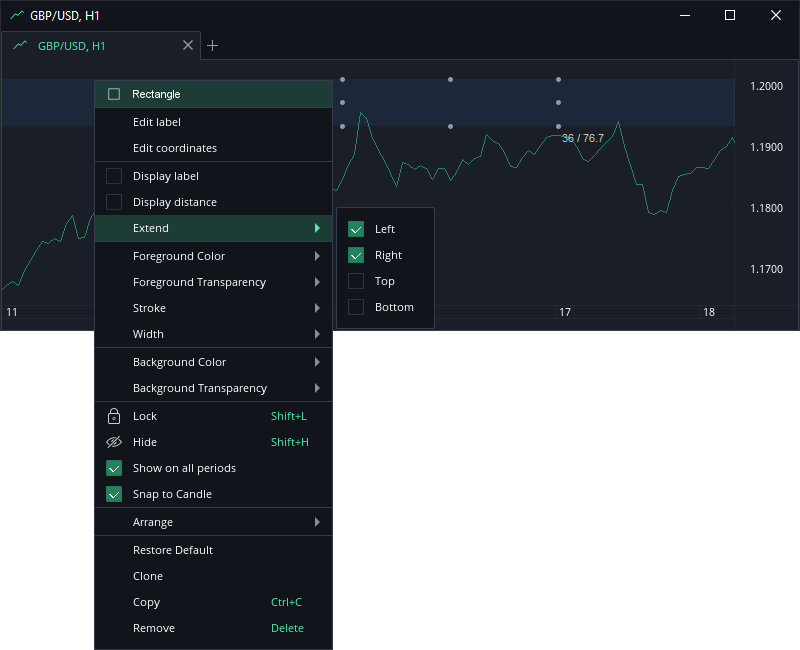This screenshot has height=650, width=800.
Task: Click the 1.1900 price axis label
Action: pyautogui.click(x=766, y=147)
